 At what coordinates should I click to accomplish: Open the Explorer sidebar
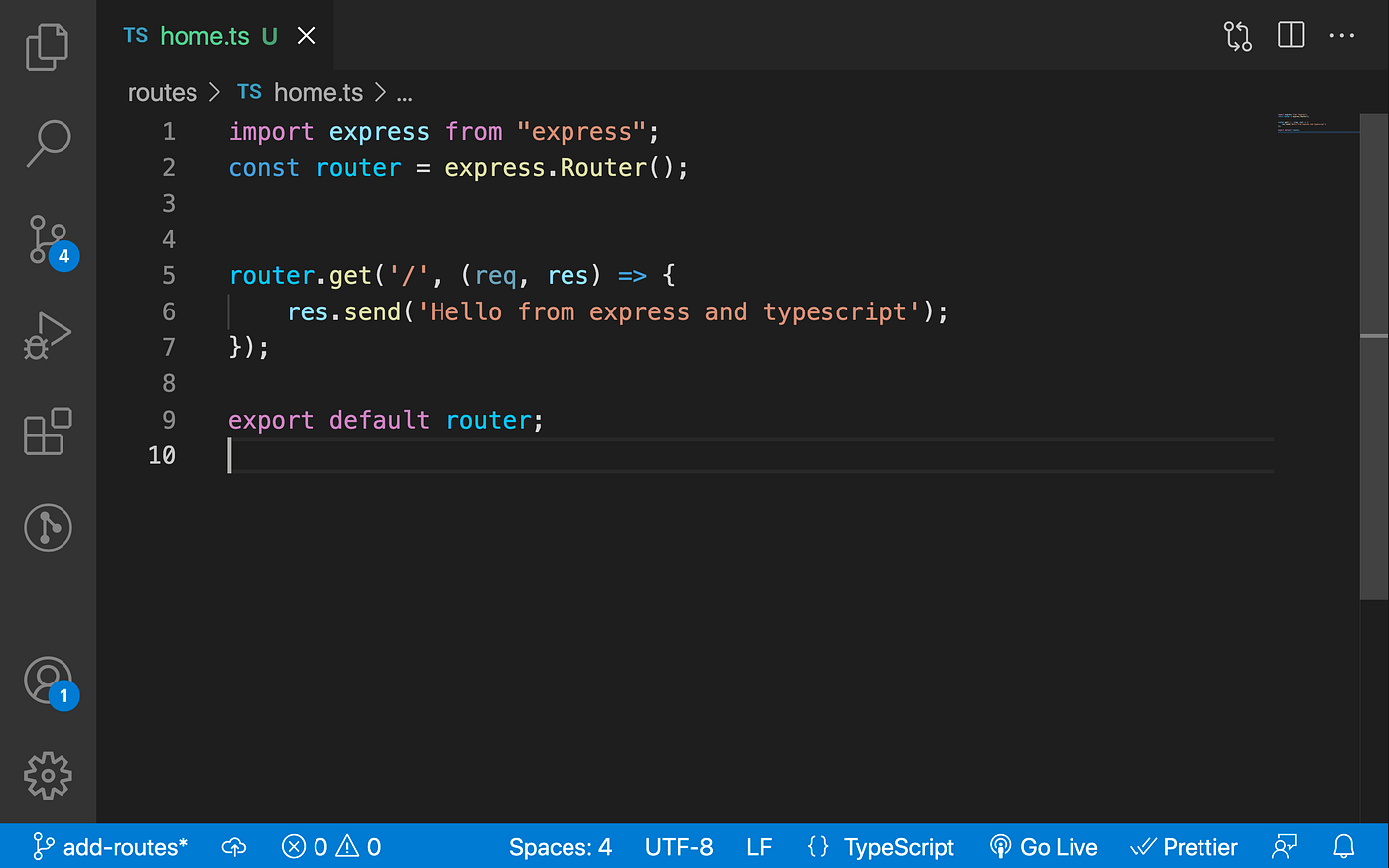47,46
